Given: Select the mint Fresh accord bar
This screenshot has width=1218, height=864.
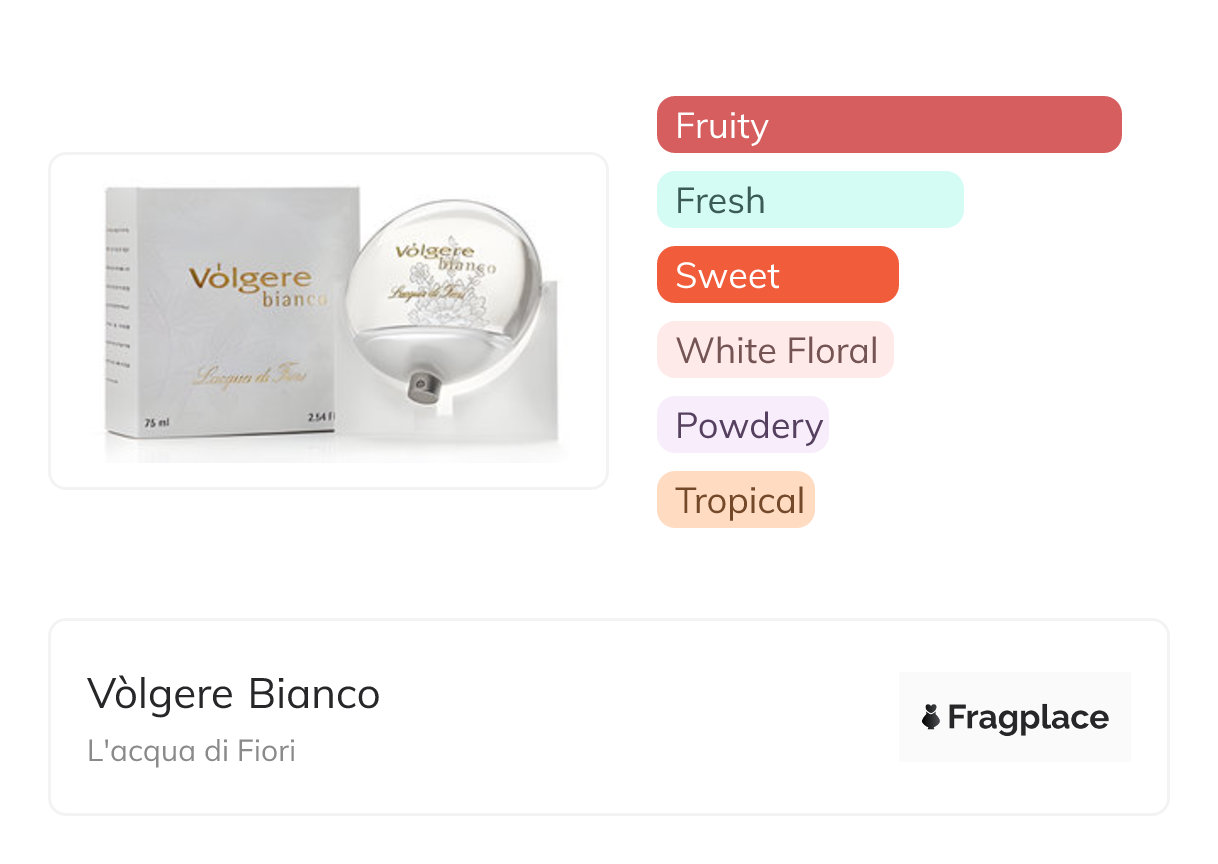Looking at the screenshot, I should [809, 200].
